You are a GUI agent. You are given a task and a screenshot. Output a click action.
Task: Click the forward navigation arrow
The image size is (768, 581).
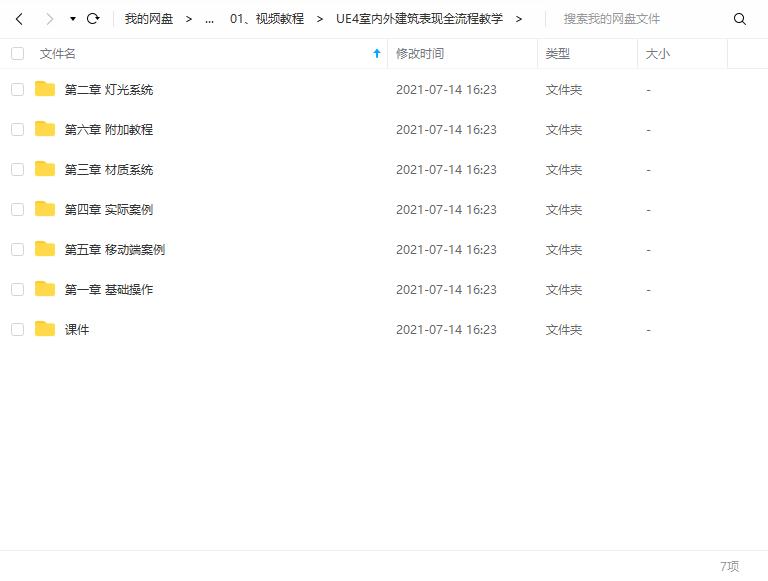(49, 19)
